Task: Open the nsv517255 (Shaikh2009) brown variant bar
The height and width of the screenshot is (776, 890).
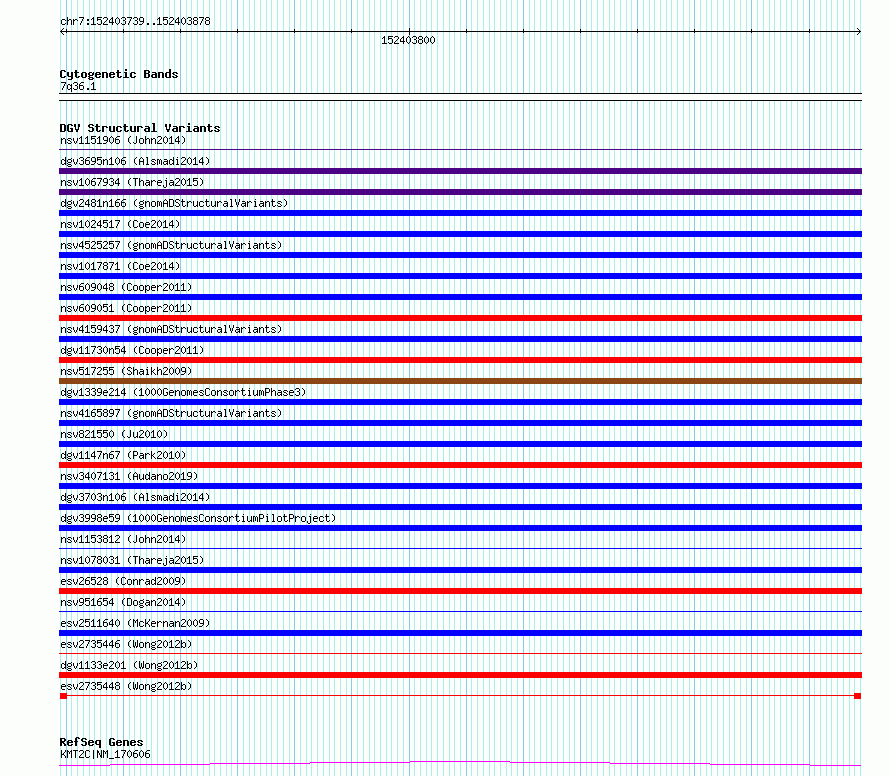Action: tap(460, 381)
